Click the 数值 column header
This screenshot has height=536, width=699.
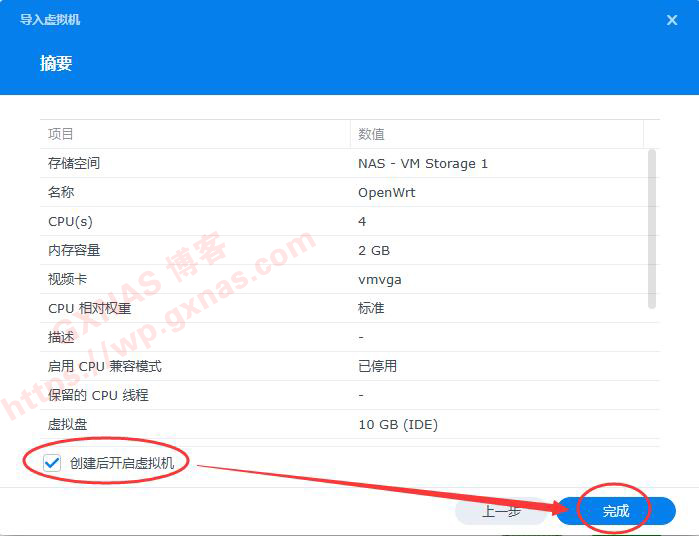tap(372, 134)
